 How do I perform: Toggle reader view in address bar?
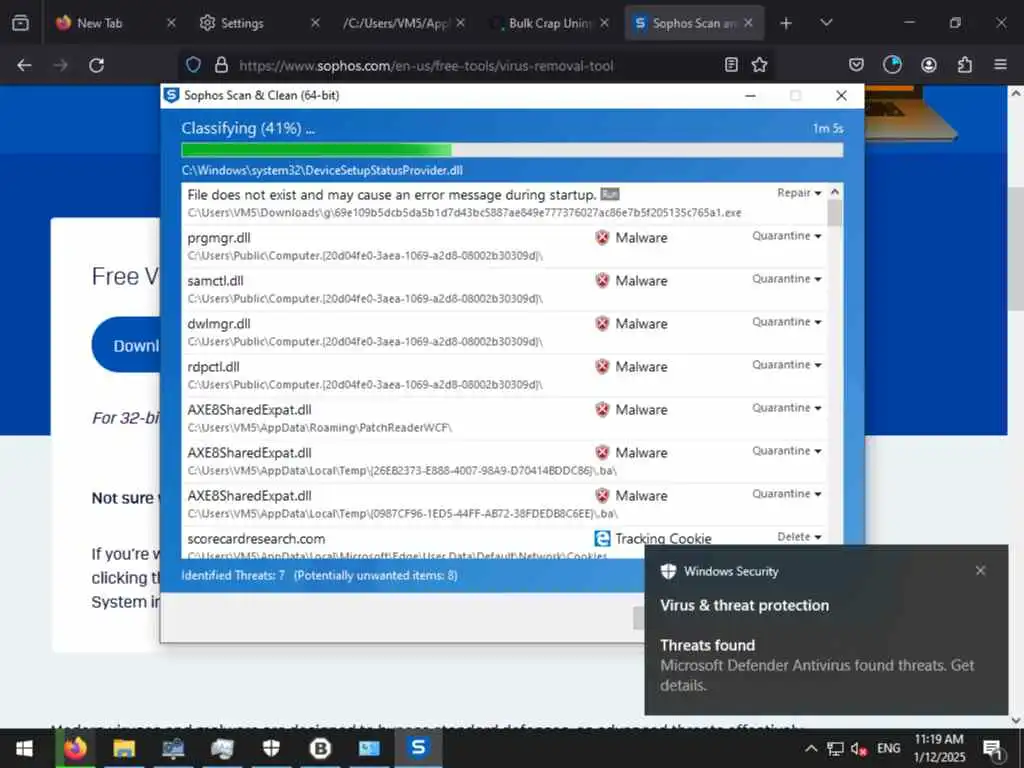pos(731,65)
